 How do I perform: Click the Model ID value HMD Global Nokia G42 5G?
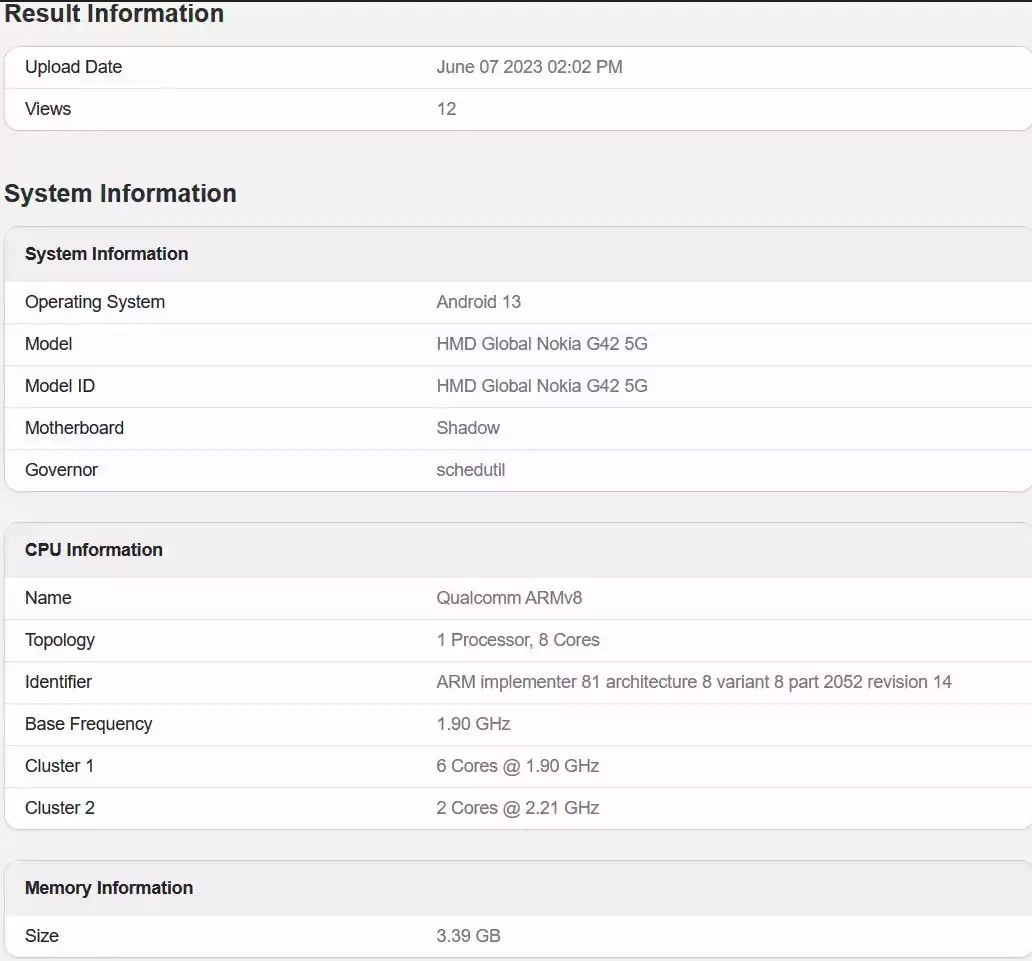click(542, 386)
